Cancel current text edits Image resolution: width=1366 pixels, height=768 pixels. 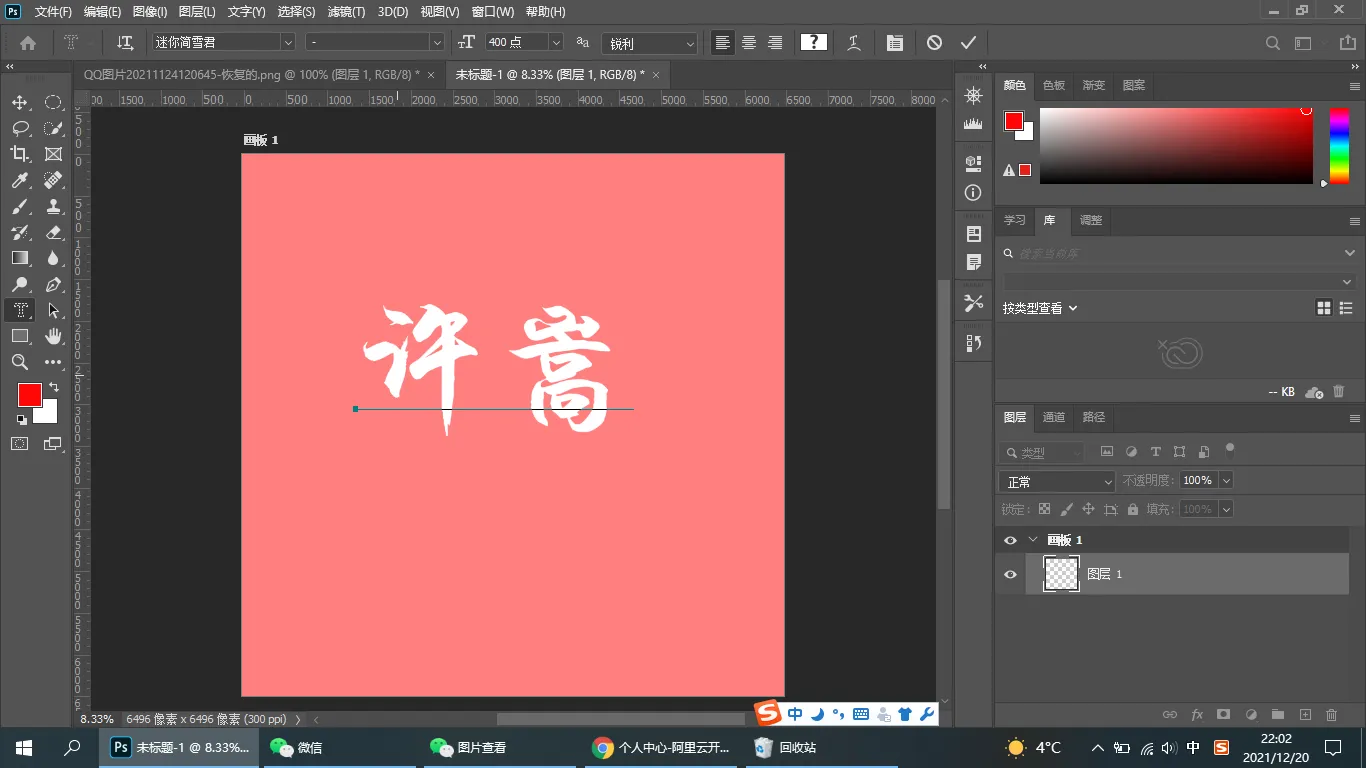(934, 43)
